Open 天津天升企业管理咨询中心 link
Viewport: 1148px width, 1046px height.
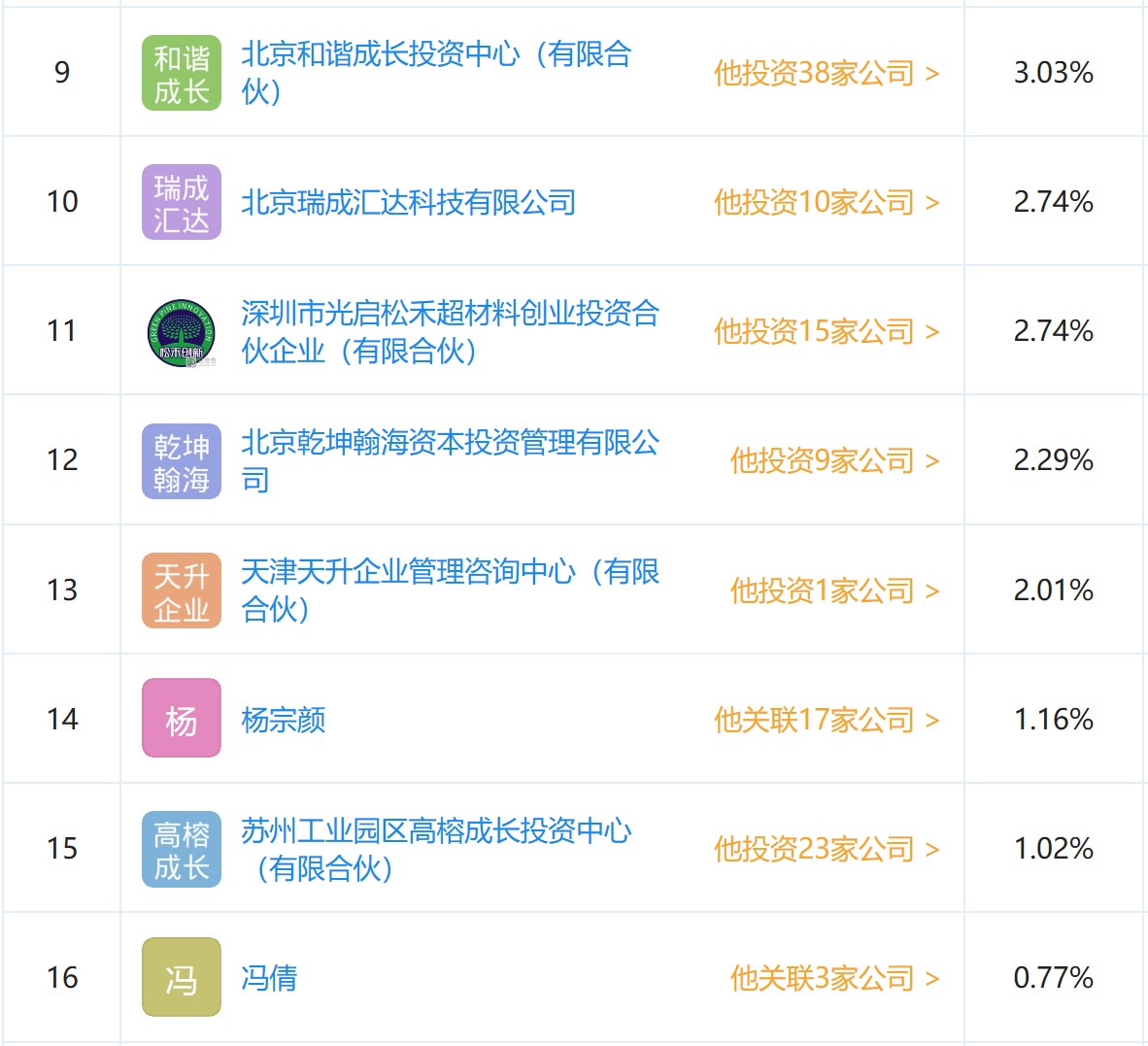coord(449,590)
